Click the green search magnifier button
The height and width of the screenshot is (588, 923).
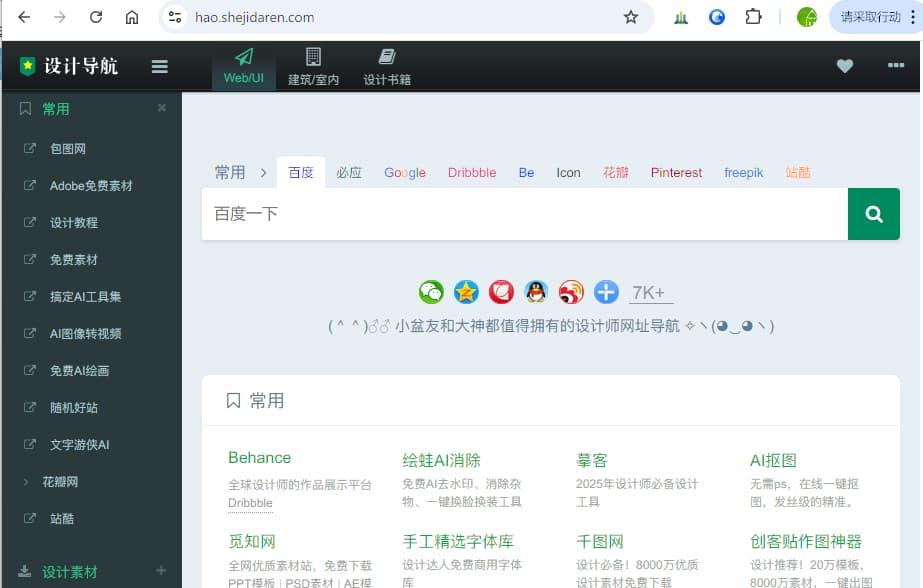click(873, 214)
